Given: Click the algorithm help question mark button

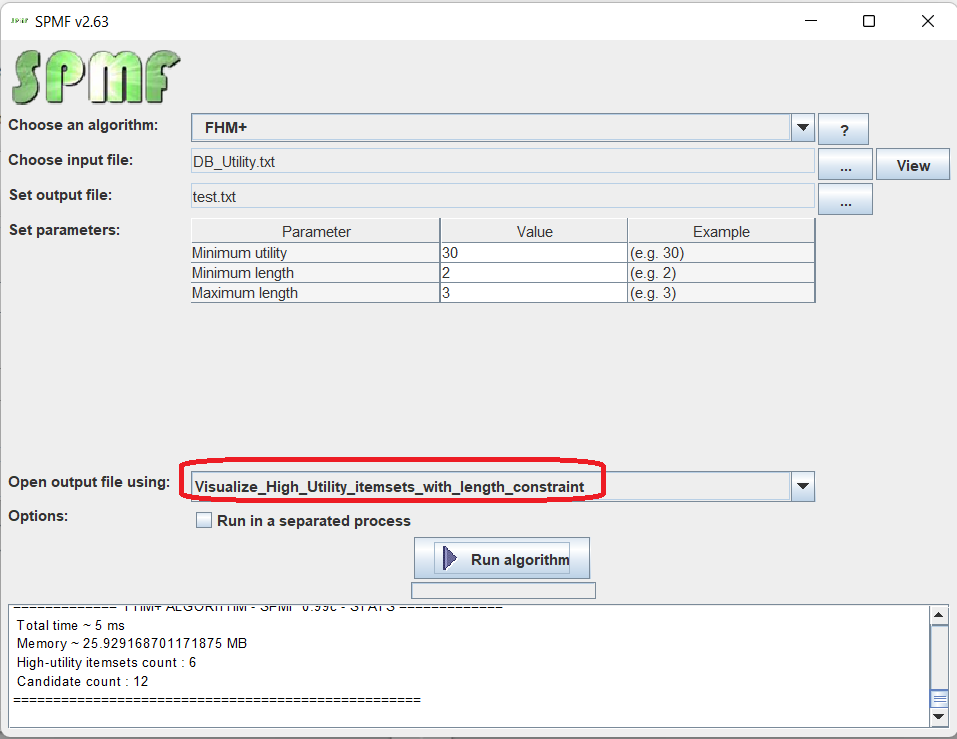Looking at the screenshot, I should (843, 130).
